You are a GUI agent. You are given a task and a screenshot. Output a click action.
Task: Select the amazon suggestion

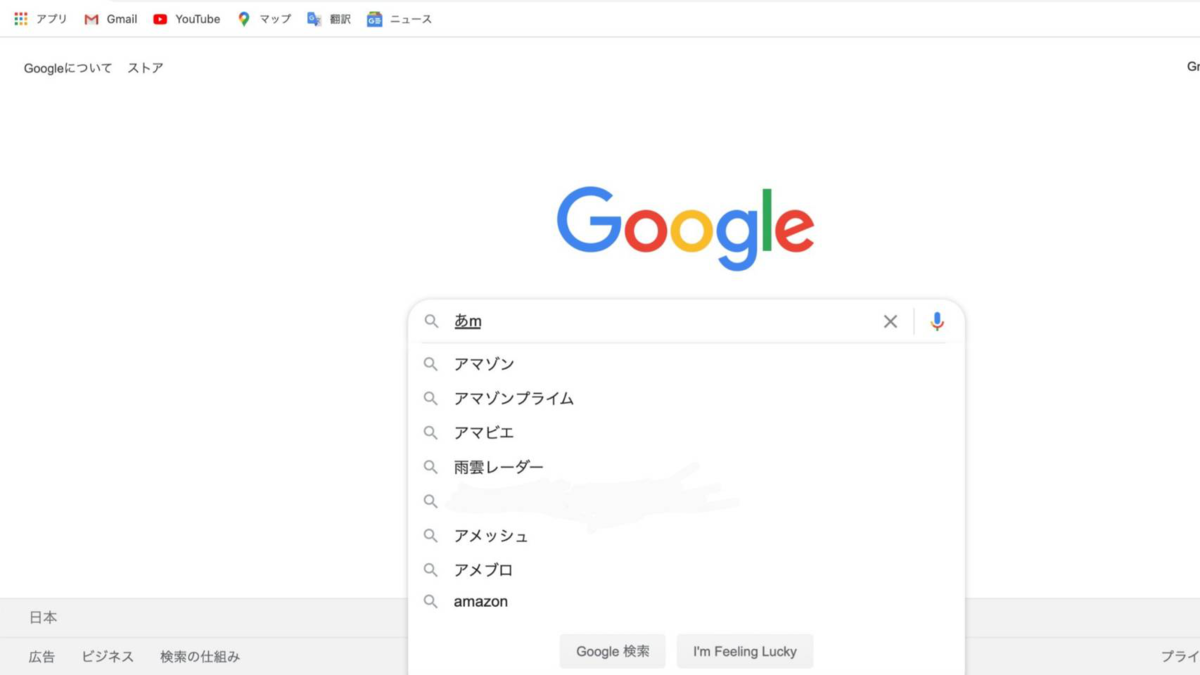(x=686, y=601)
